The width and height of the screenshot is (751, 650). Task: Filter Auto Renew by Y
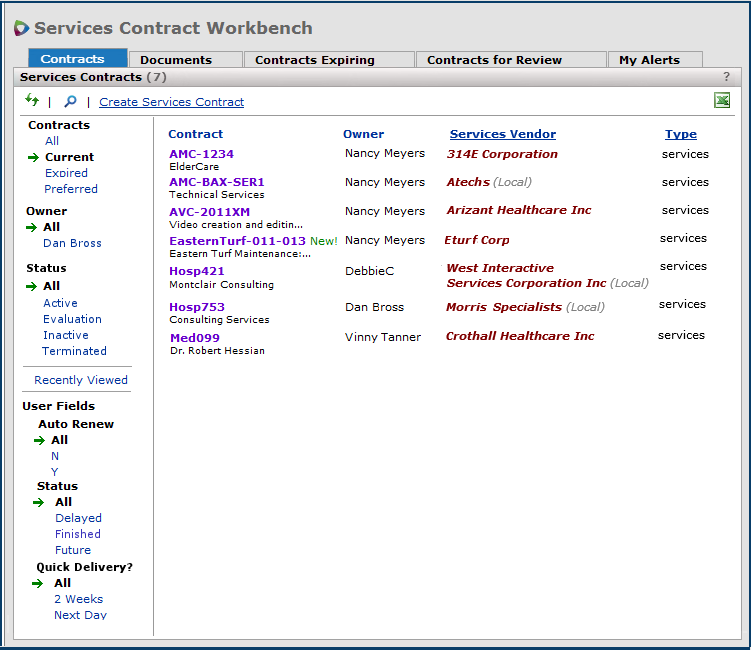click(x=55, y=472)
